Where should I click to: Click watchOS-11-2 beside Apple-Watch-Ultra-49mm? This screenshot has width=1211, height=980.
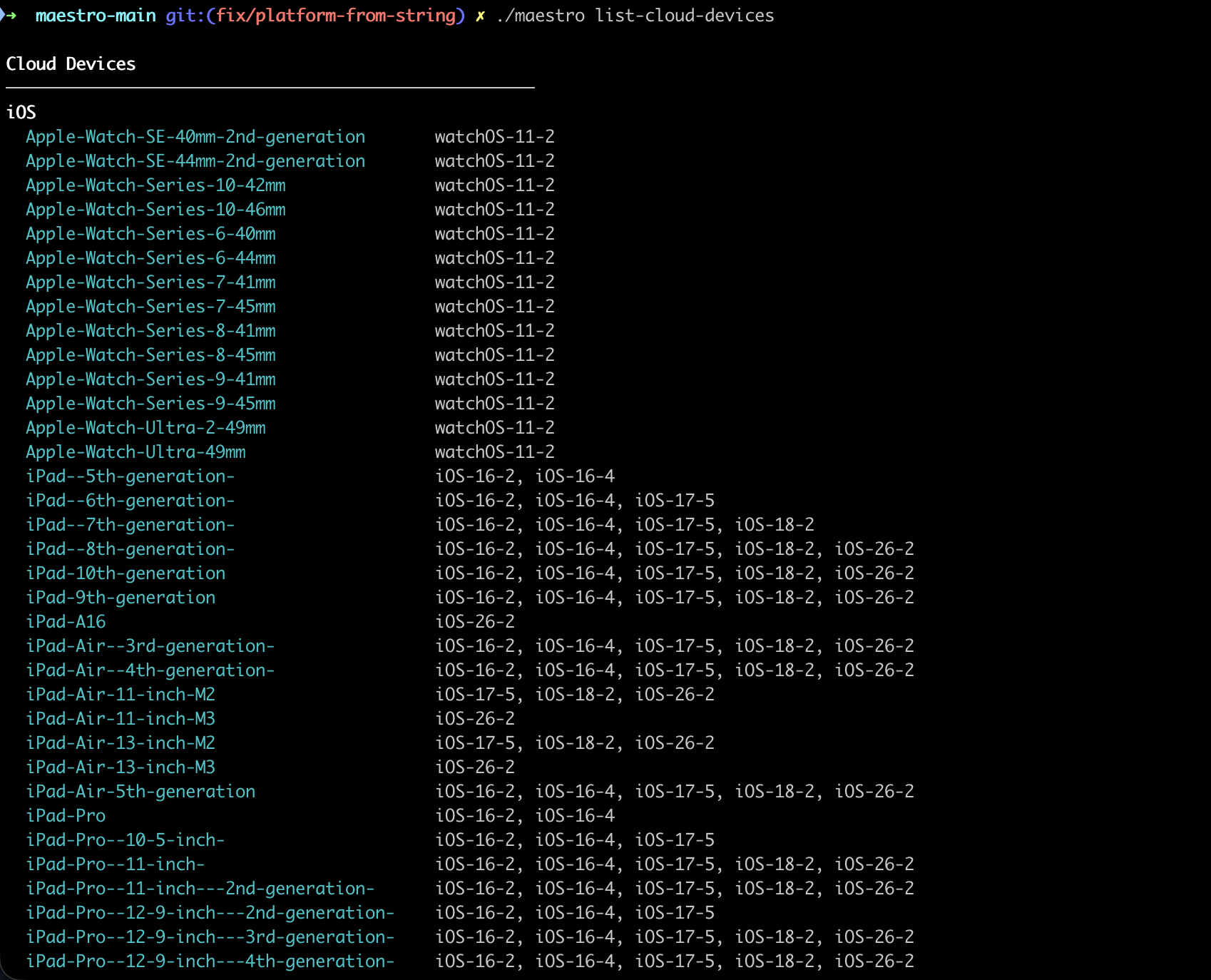(495, 452)
